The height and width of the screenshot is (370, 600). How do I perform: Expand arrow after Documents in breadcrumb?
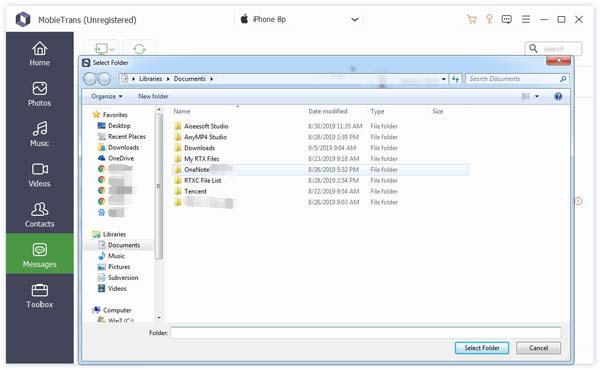212,79
